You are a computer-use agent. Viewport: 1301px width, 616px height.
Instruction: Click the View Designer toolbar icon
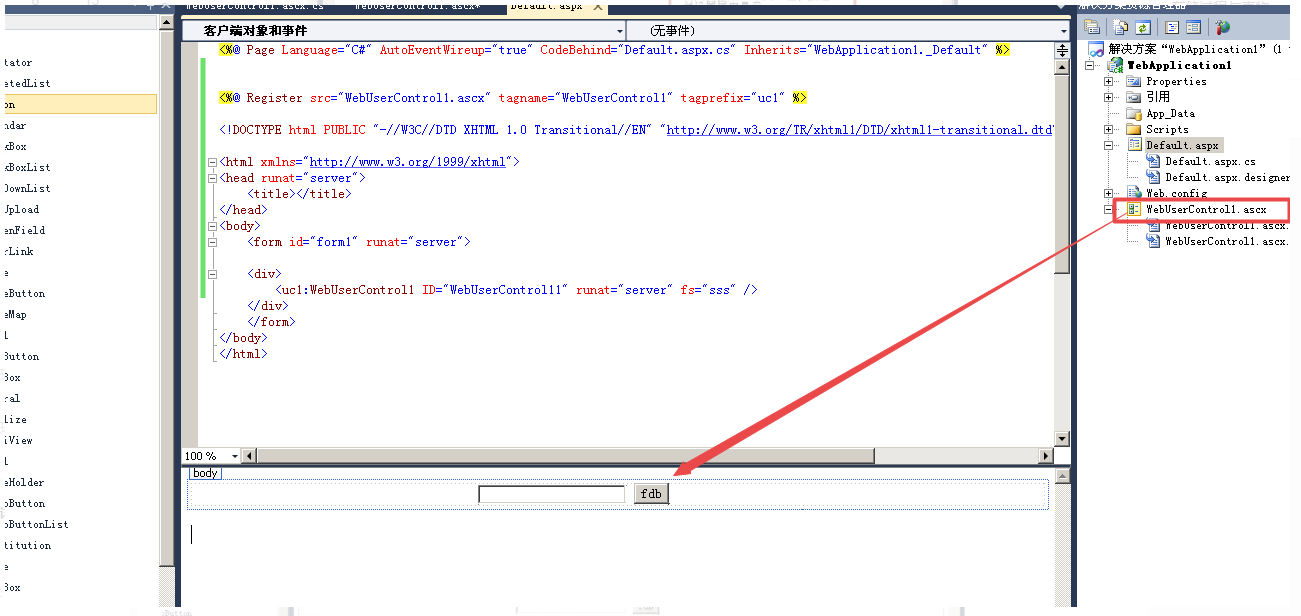[x=1193, y=28]
